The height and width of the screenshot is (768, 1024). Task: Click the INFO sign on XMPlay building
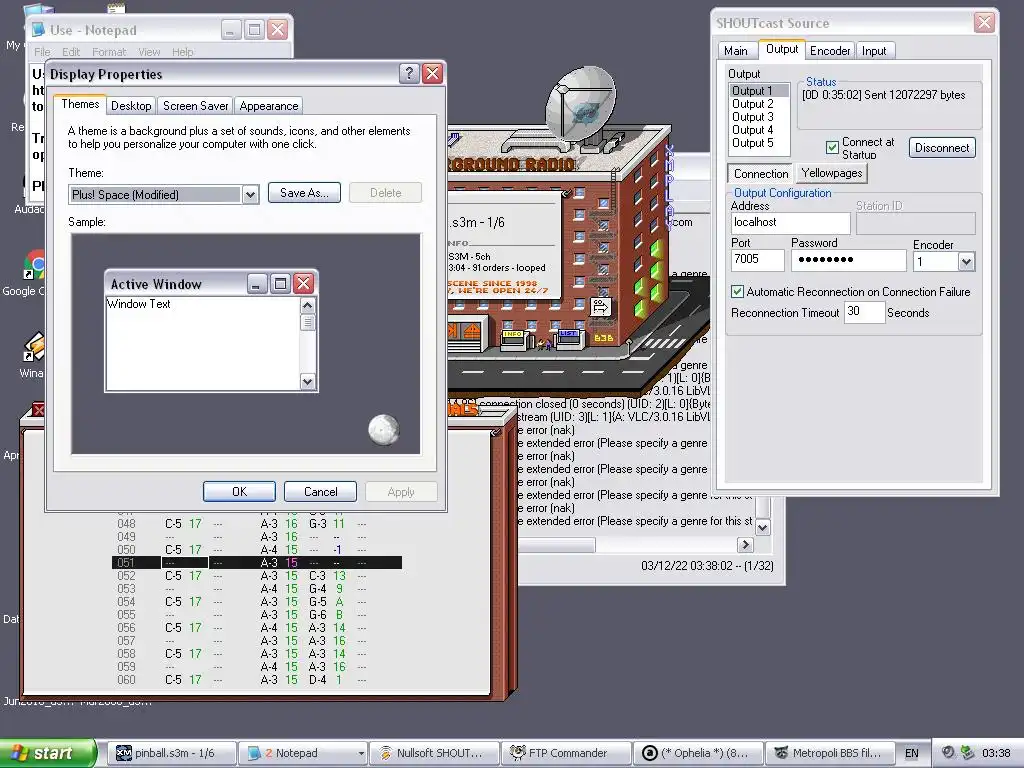tap(512, 334)
